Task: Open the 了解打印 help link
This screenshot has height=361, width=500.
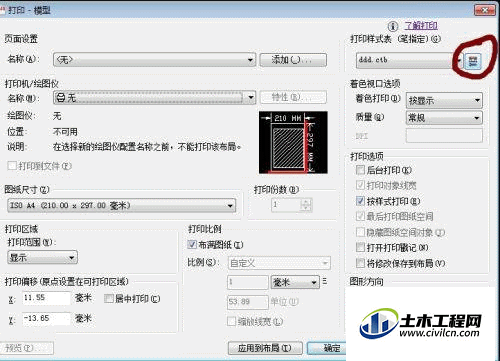Action: (421, 26)
